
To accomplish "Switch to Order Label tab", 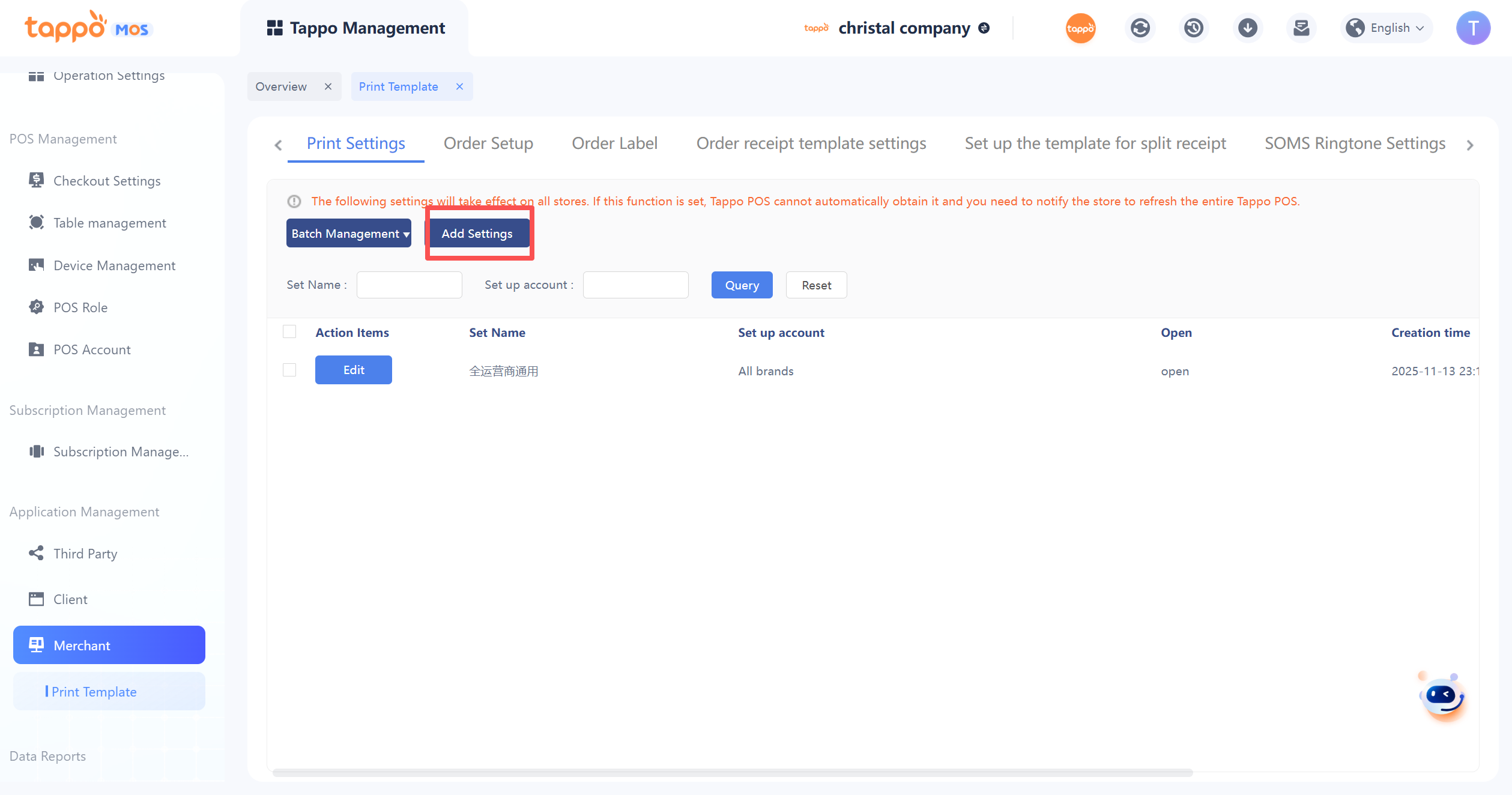I will point(614,144).
